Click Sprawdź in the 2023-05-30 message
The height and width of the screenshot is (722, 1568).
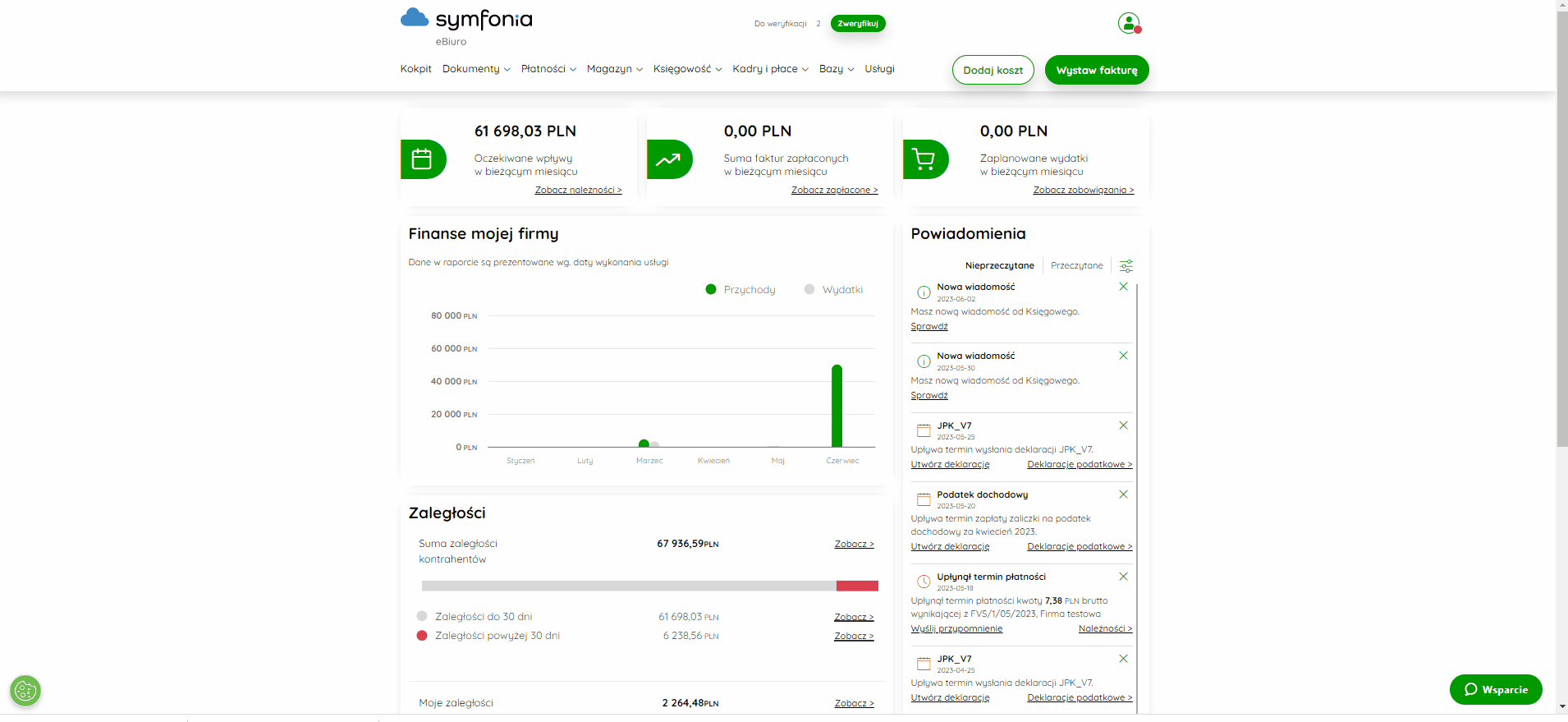pyautogui.click(x=929, y=395)
